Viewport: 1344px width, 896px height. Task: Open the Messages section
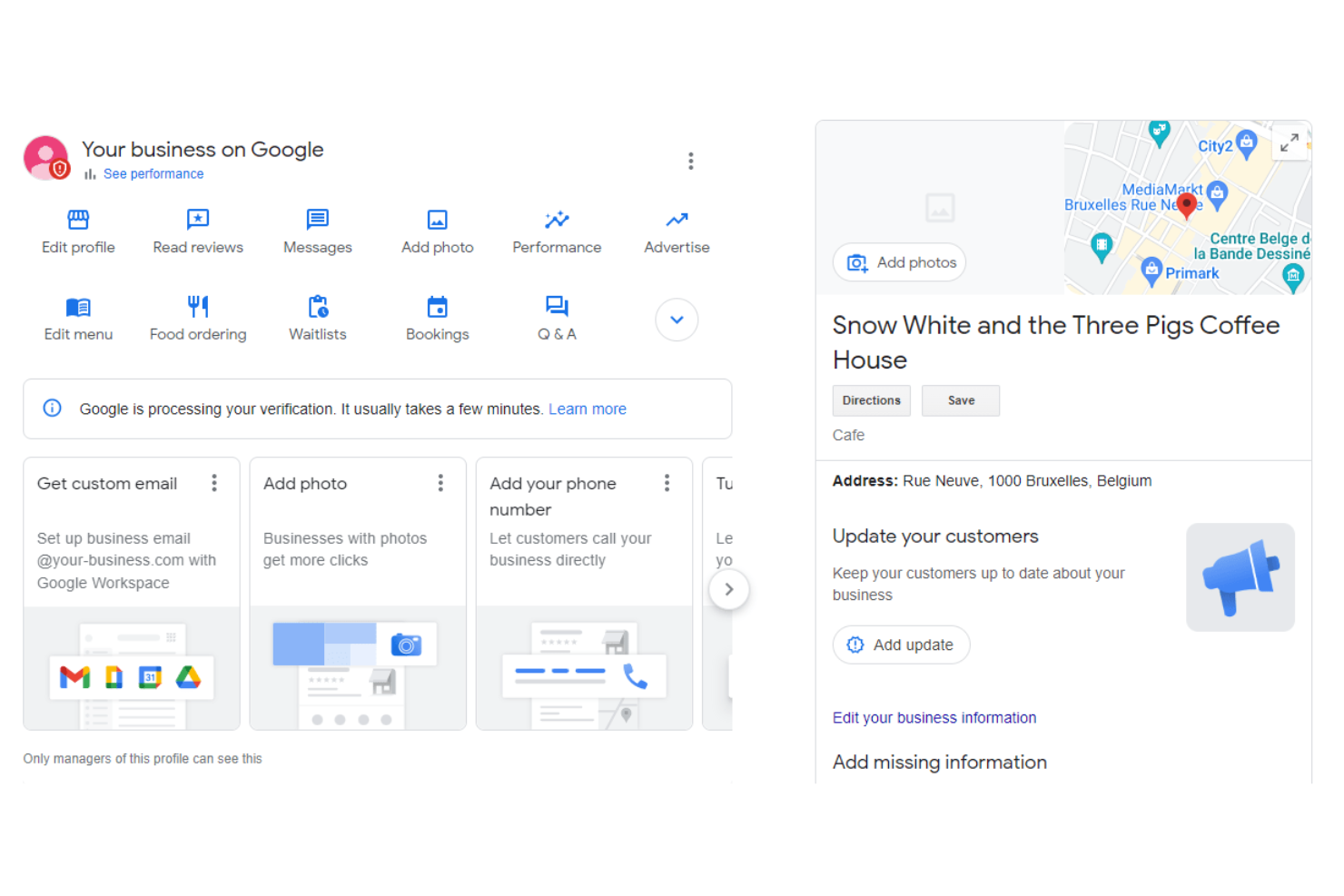317,231
